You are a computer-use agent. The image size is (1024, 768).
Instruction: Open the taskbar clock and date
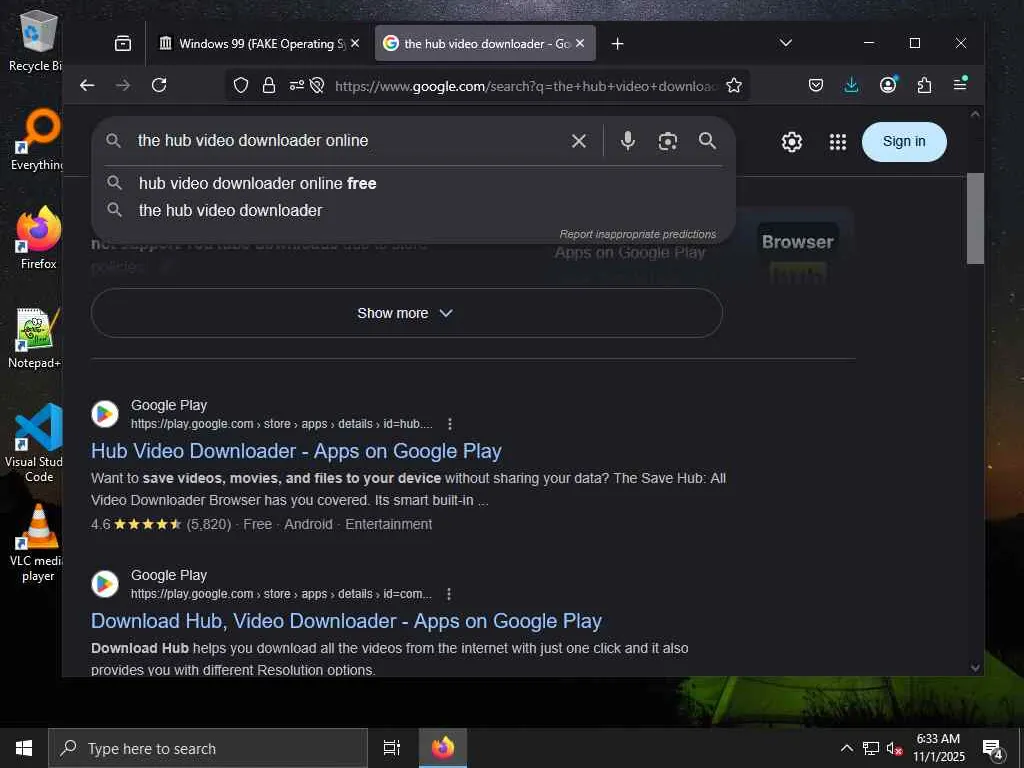tap(938, 748)
